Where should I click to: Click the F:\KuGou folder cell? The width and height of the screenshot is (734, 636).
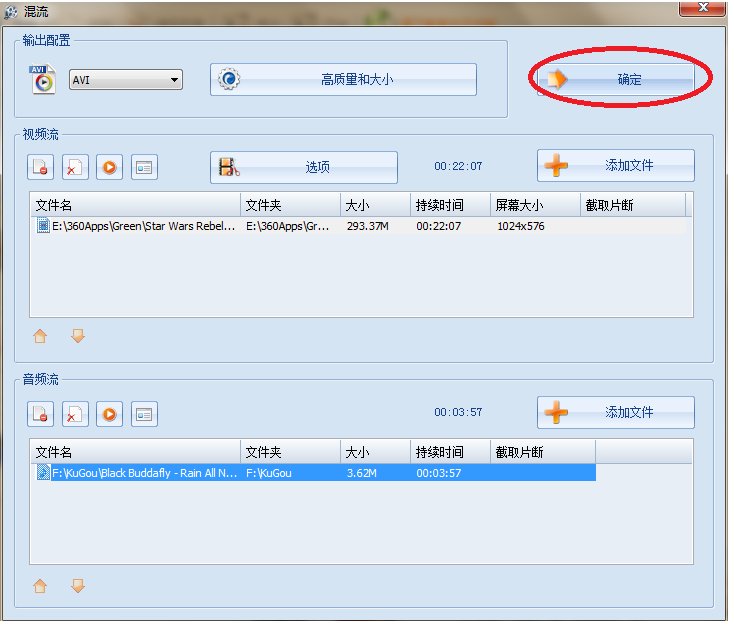tap(269, 473)
